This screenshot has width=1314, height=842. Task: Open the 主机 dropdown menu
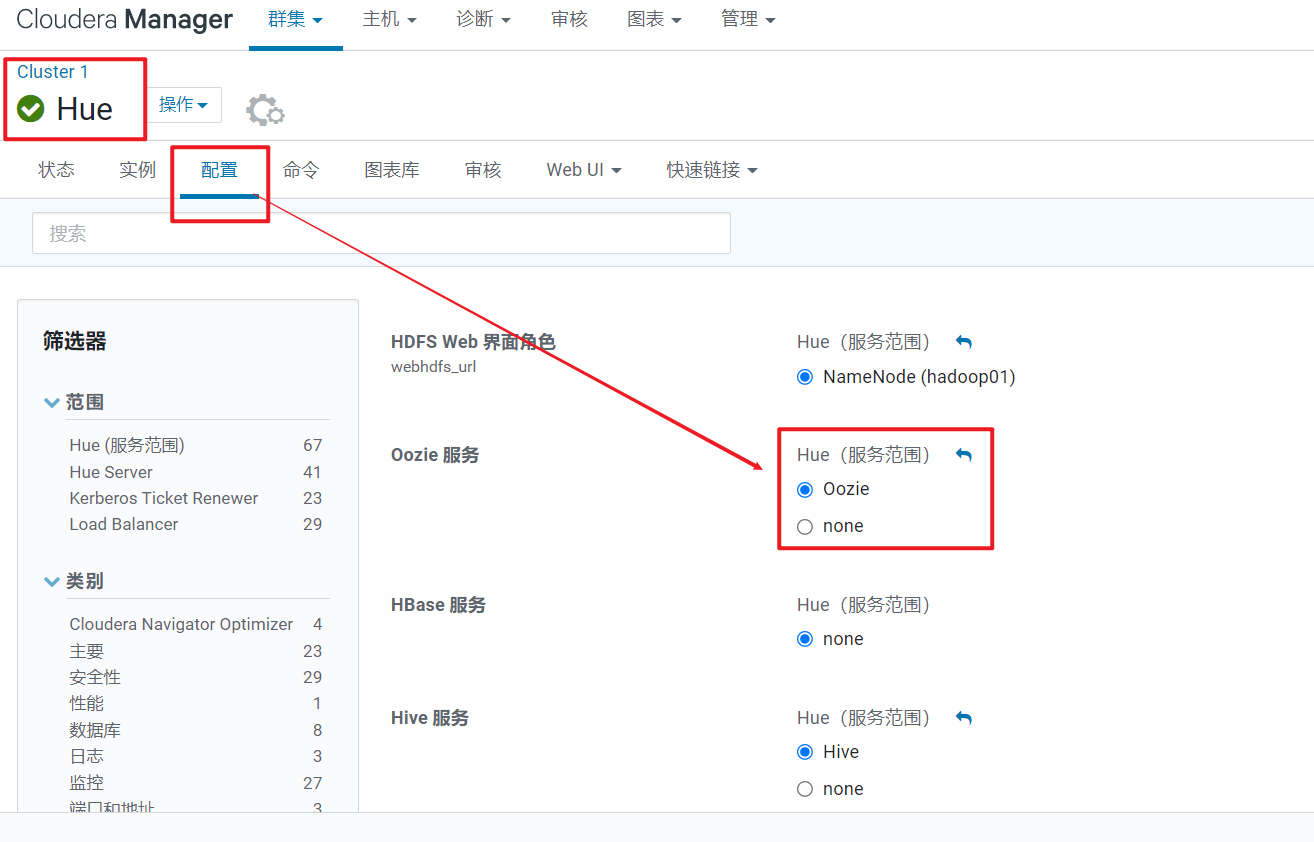[390, 19]
